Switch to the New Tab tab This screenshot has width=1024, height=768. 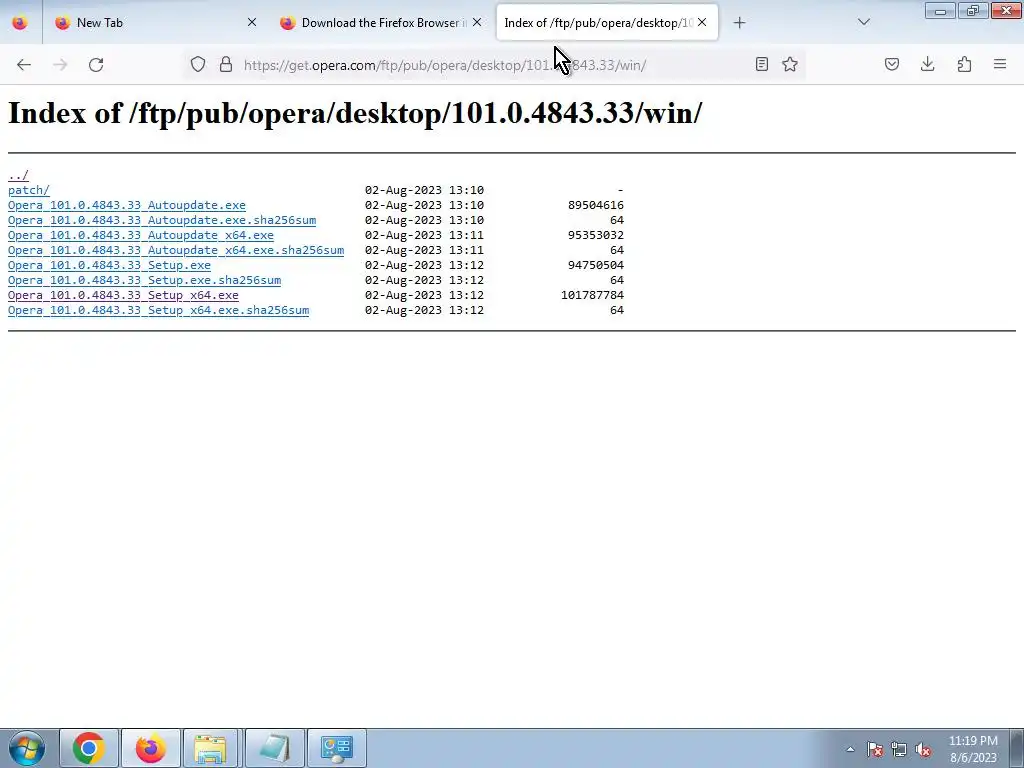pyautogui.click(x=155, y=23)
